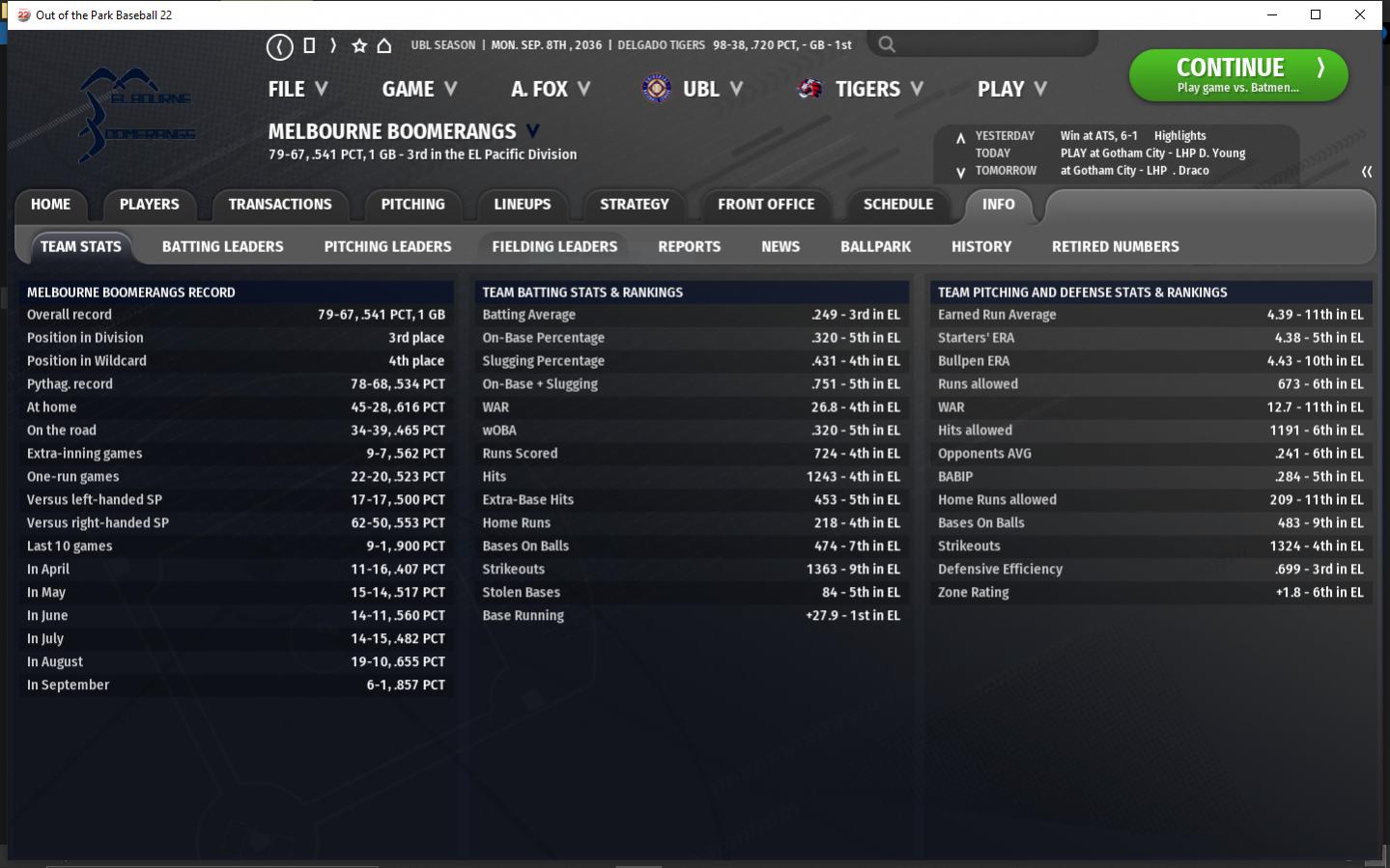Click the up arrow in the schedule widget
The width and height of the screenshot is (1390, 868).
click(x=960, y=138)
